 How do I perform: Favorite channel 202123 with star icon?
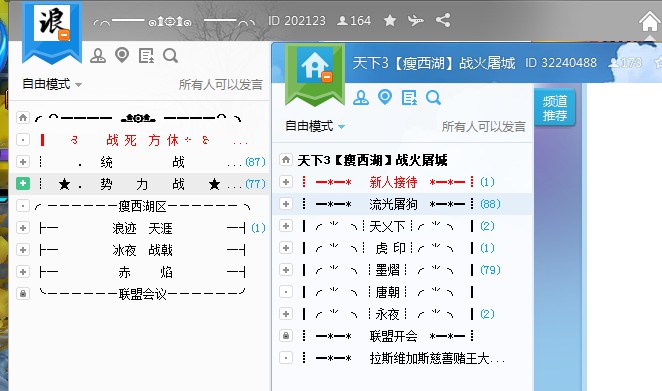390,20
